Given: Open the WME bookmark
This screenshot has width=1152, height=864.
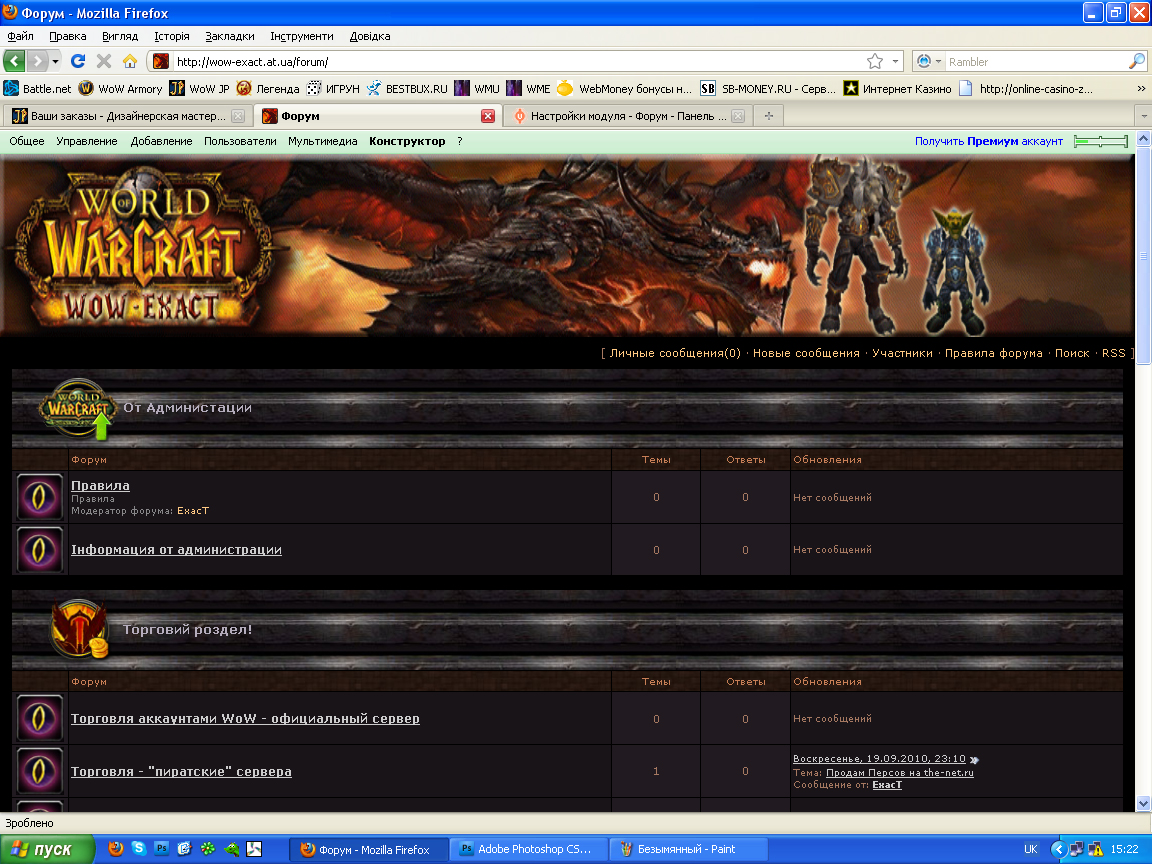Looking at the screenshot, I should pos(528,89).
